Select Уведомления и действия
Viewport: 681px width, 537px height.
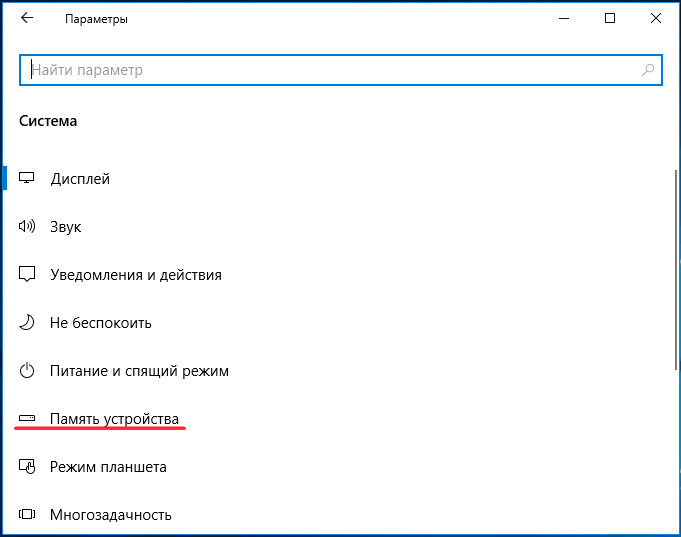click(136, 275)
